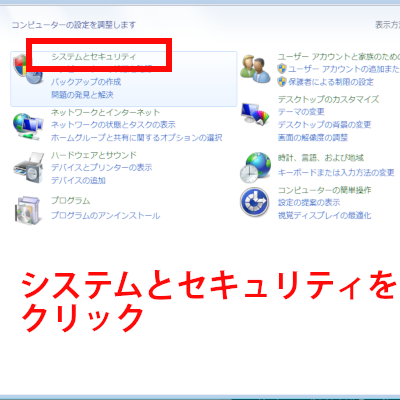Image resolution: width=400 pixels, height=400 pixels.
Task: Click 保護者による制限の設定 link
Action: [331, 82]
